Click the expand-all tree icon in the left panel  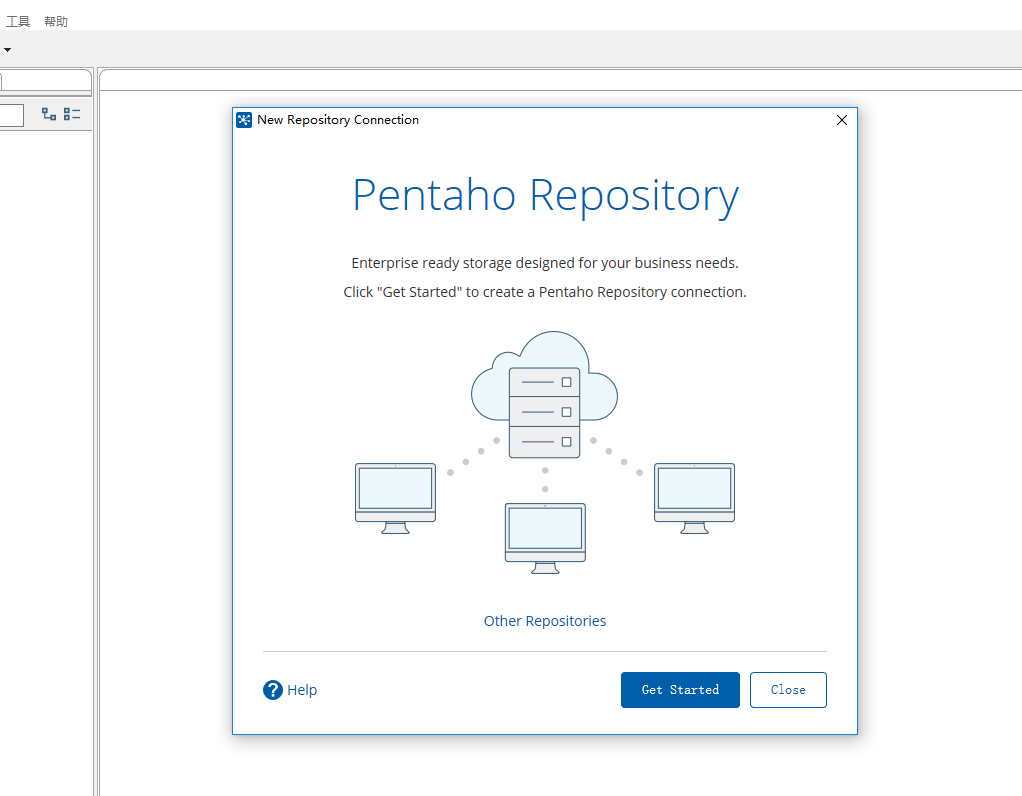click(x=49, y=114)
